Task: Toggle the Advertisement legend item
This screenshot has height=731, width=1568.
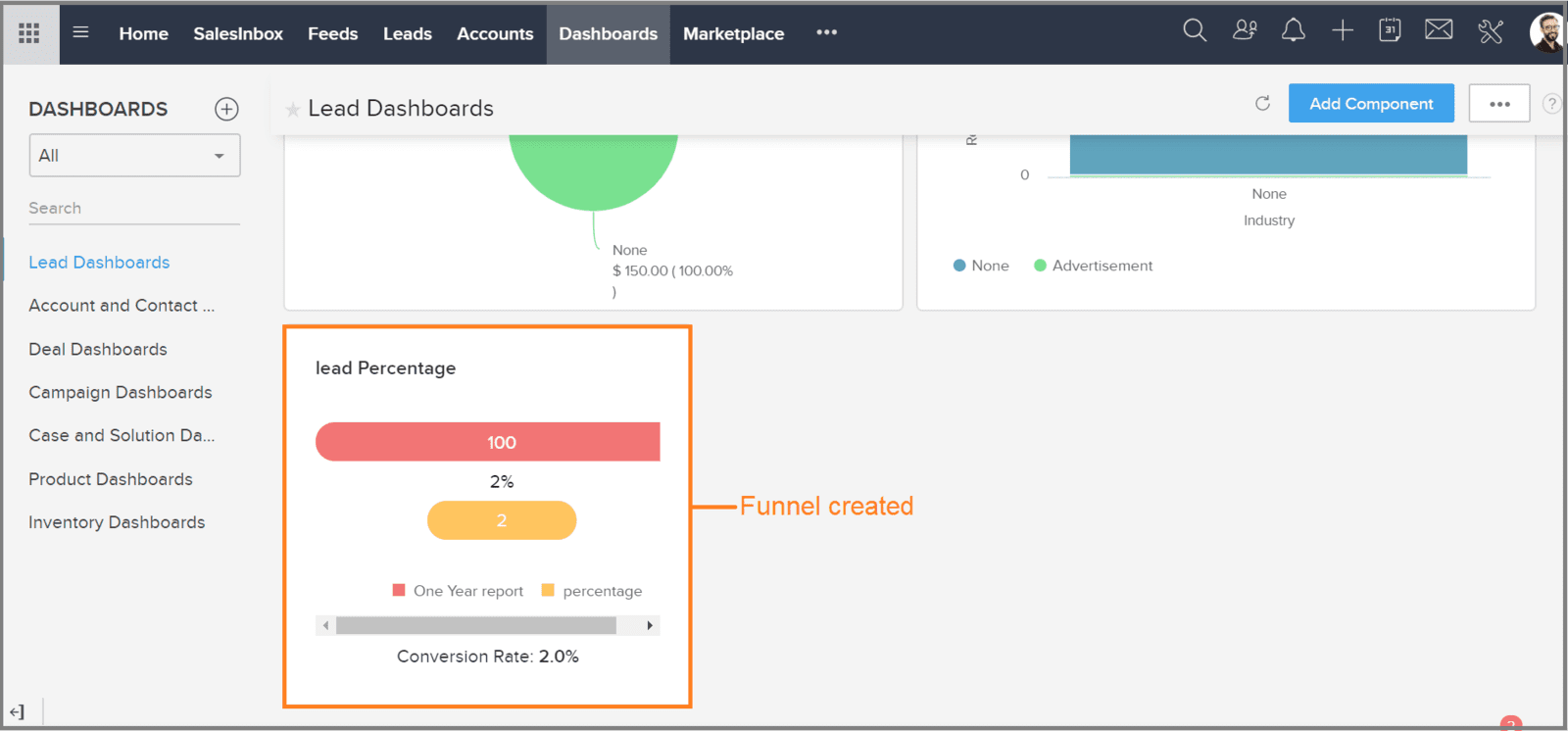Action: point(1094,266)
